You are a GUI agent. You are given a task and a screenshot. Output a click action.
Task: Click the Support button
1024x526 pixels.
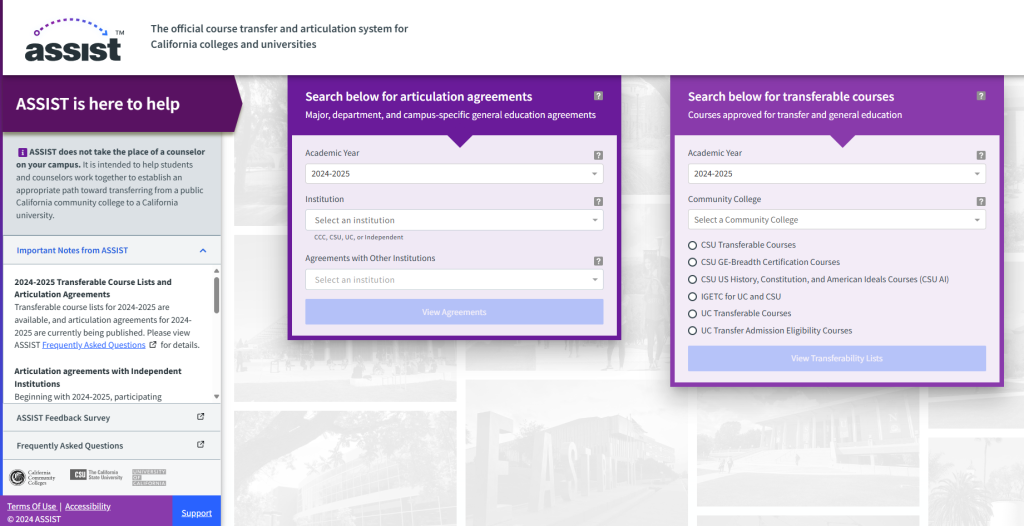tap(196, 513)
